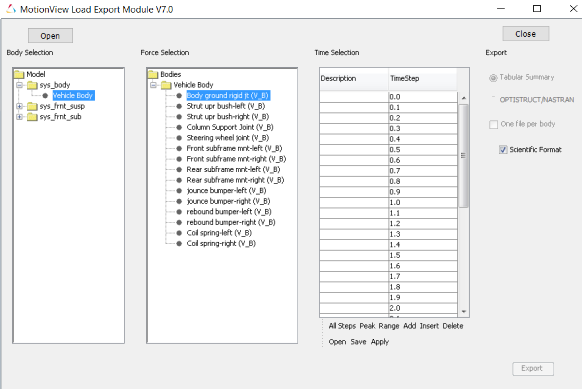The width and height of the screenshot is (583, 389).
Task: Click the Model folder icon
Action: [19, 74]
